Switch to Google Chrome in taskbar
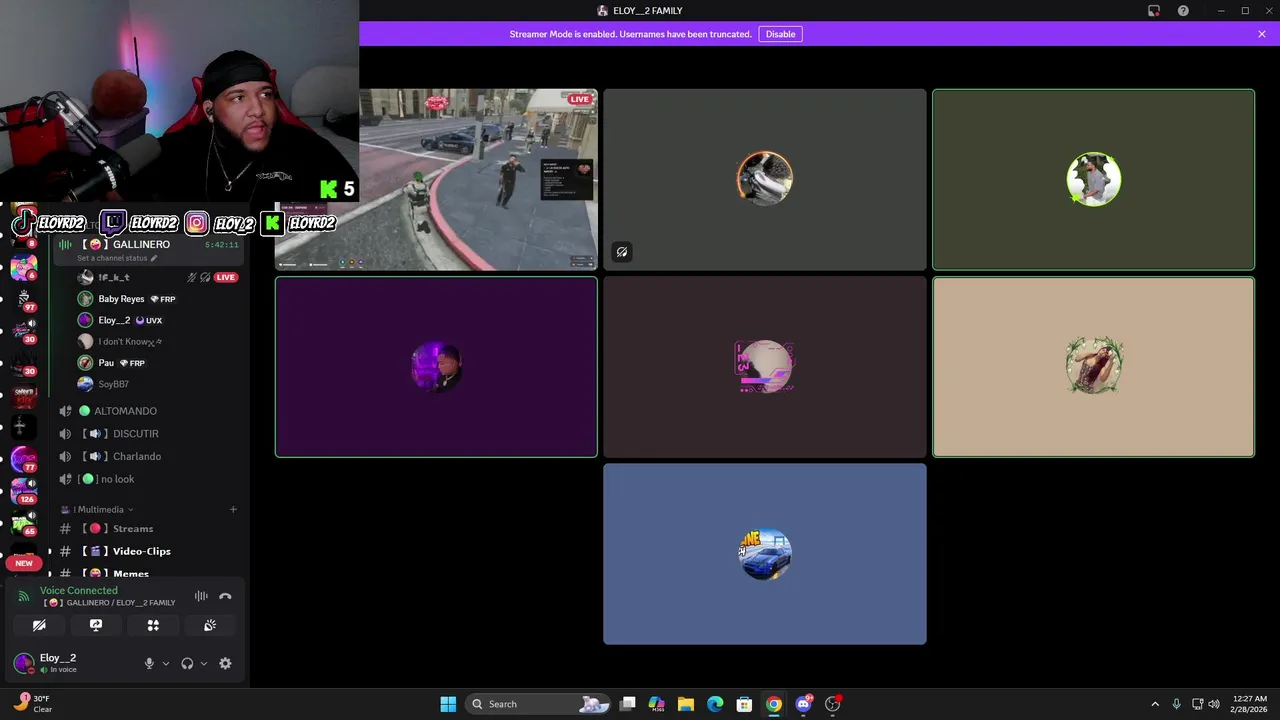The height and width of the screenshot is (720, 1280). [773, 704]
